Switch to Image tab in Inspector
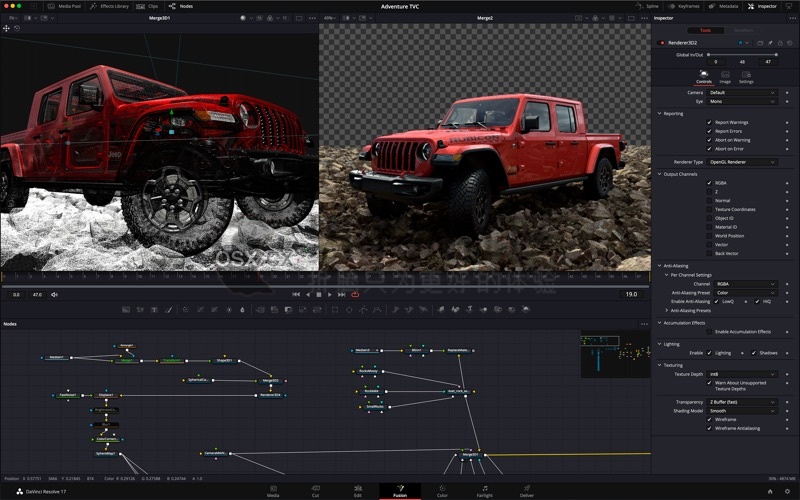The width and height of the screenshot is (800, 500). [725, 77]
